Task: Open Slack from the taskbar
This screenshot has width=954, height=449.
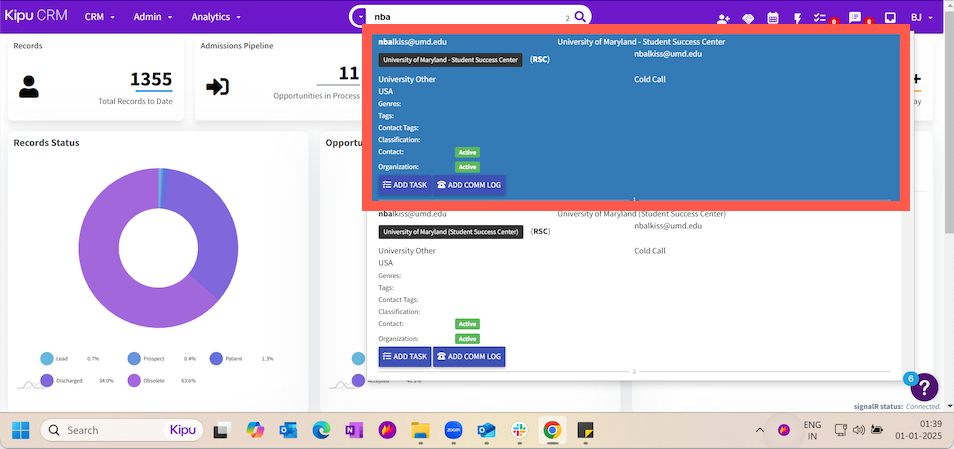Action: 520,430
